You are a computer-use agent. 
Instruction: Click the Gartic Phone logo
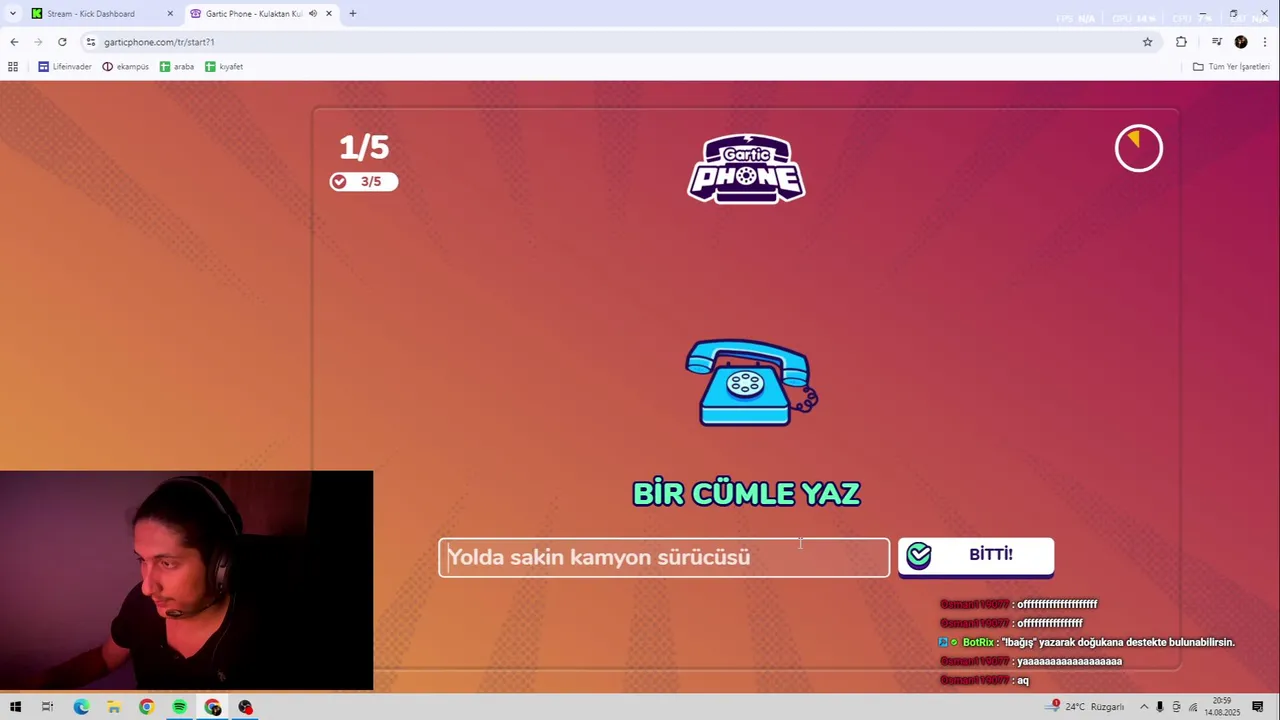746,169
